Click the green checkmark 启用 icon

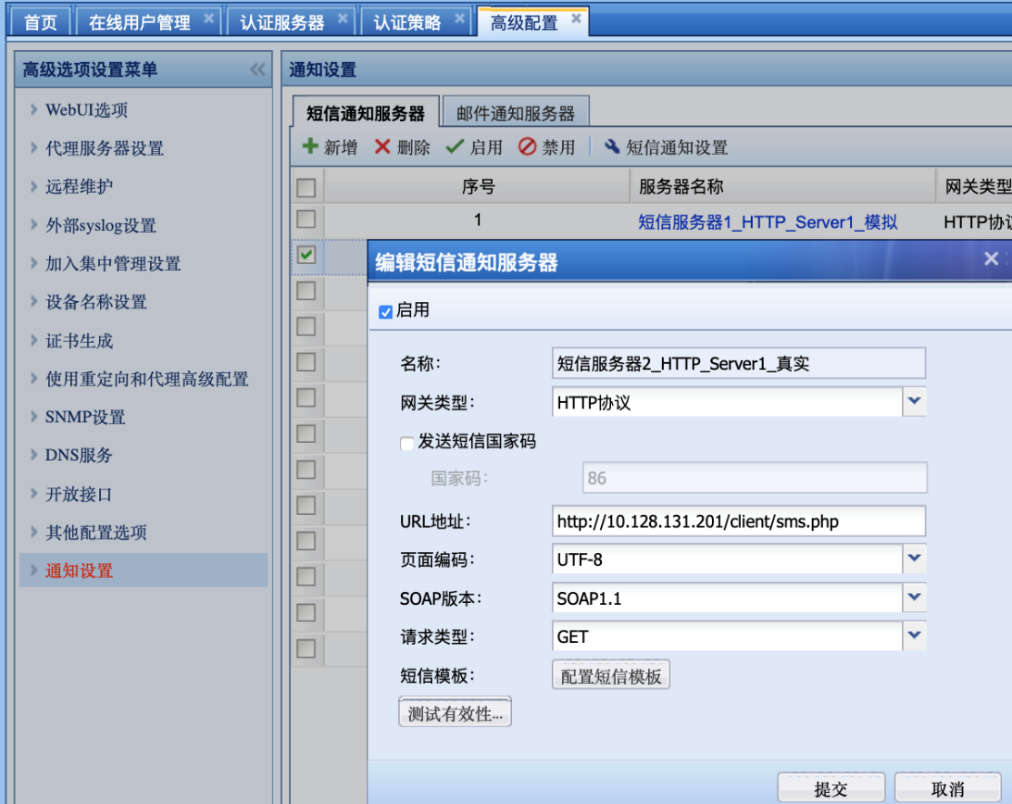tap(455, 147)
